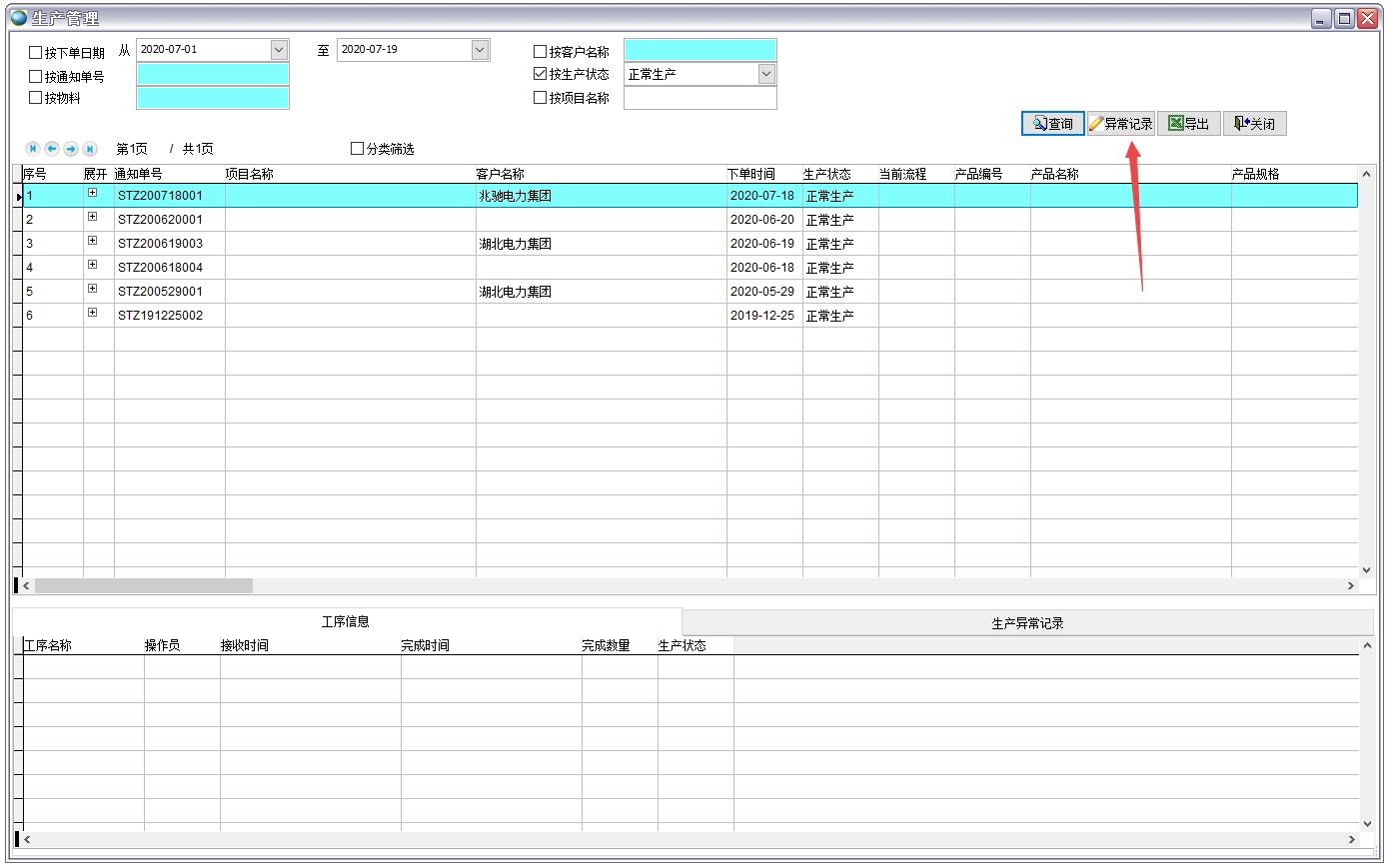Click the next page arrow icon

[71, 149]
